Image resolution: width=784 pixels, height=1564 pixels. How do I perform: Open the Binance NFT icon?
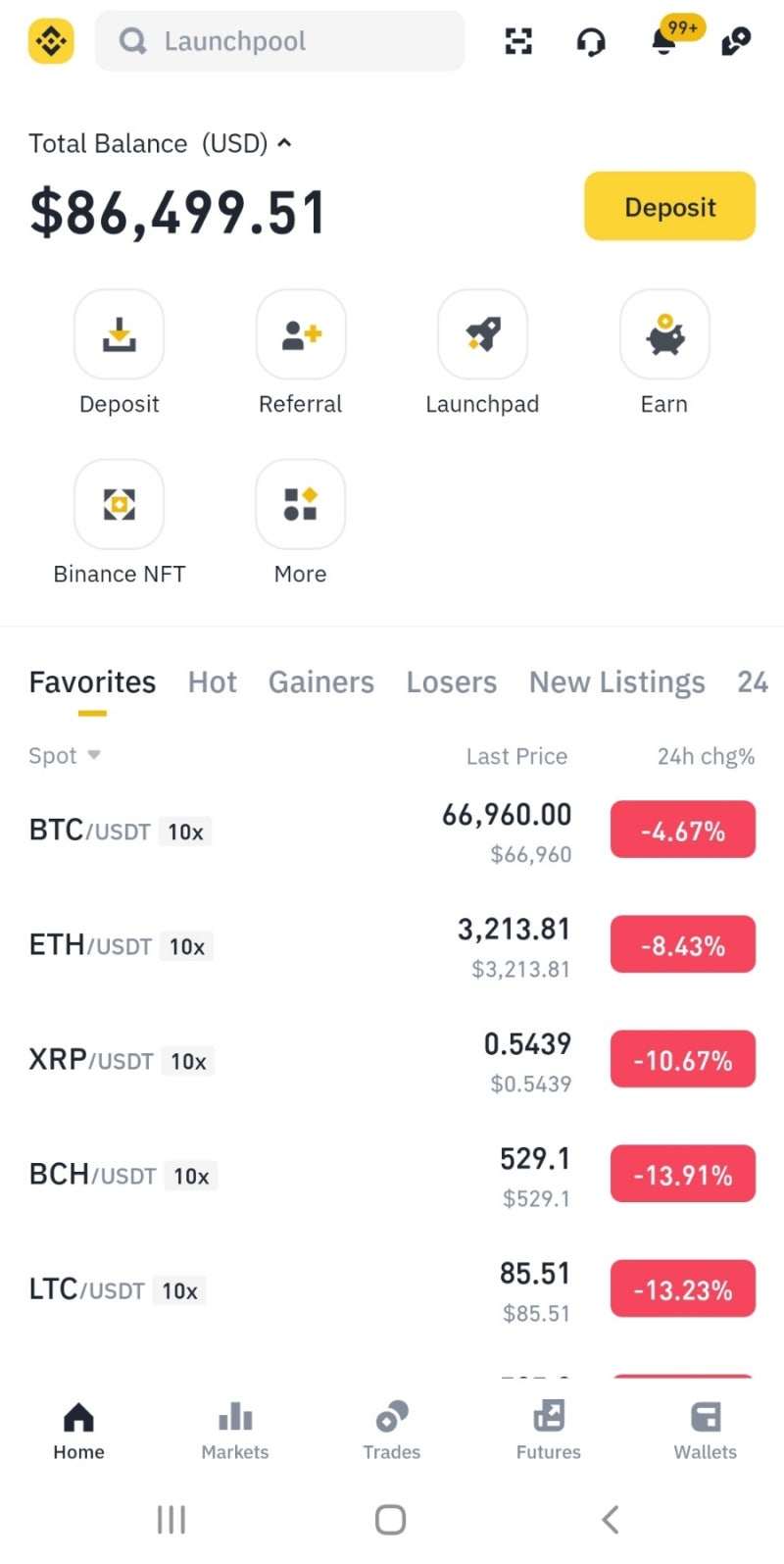[119, 504]
